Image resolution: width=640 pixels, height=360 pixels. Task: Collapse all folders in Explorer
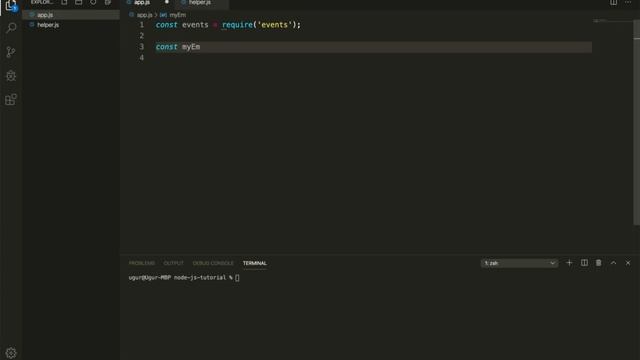(108, 2)
